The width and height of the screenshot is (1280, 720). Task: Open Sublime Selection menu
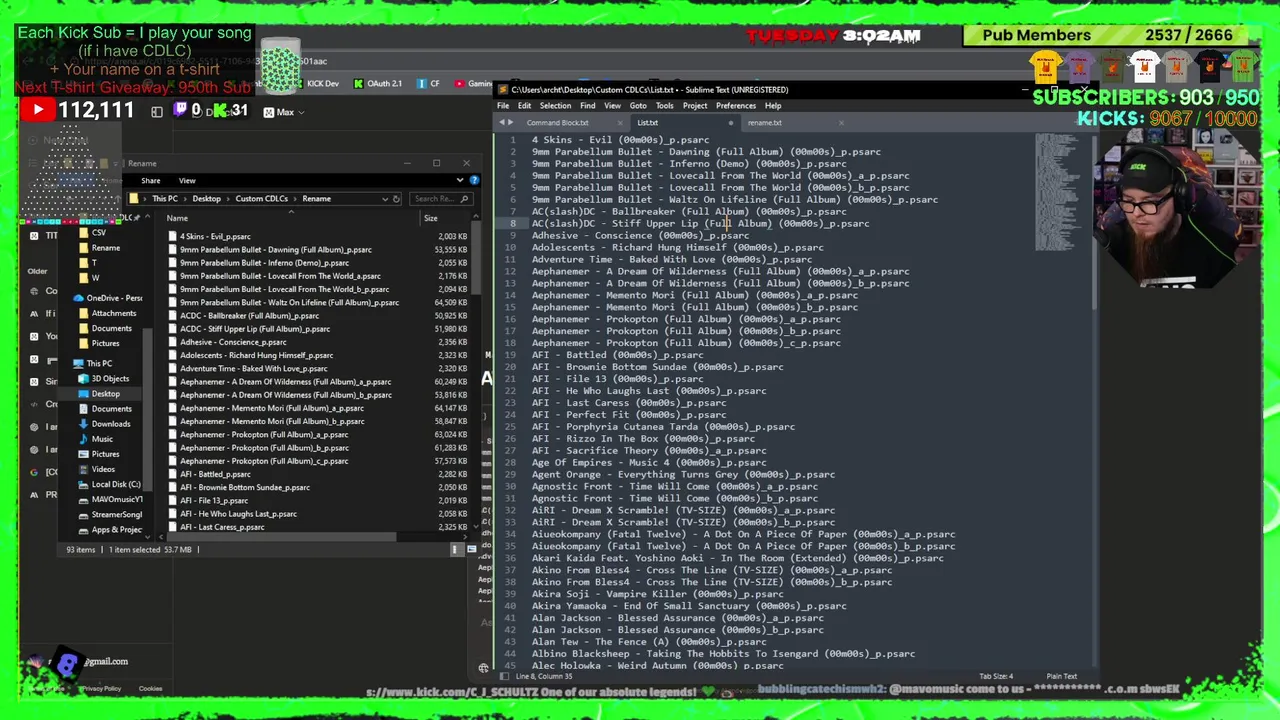tap(555, 106)
